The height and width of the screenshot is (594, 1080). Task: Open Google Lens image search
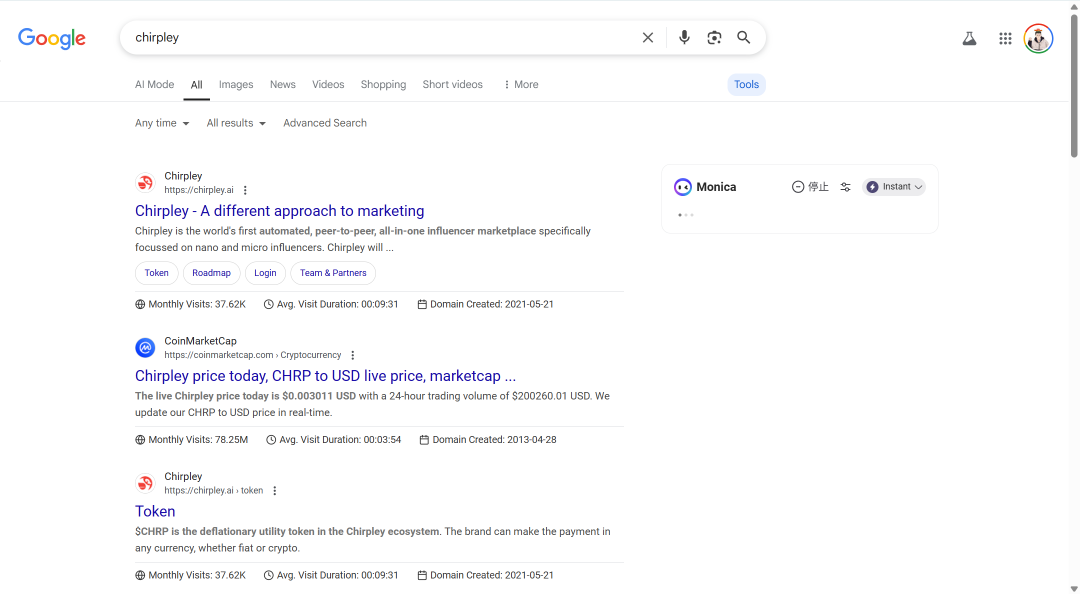[714, 38]
